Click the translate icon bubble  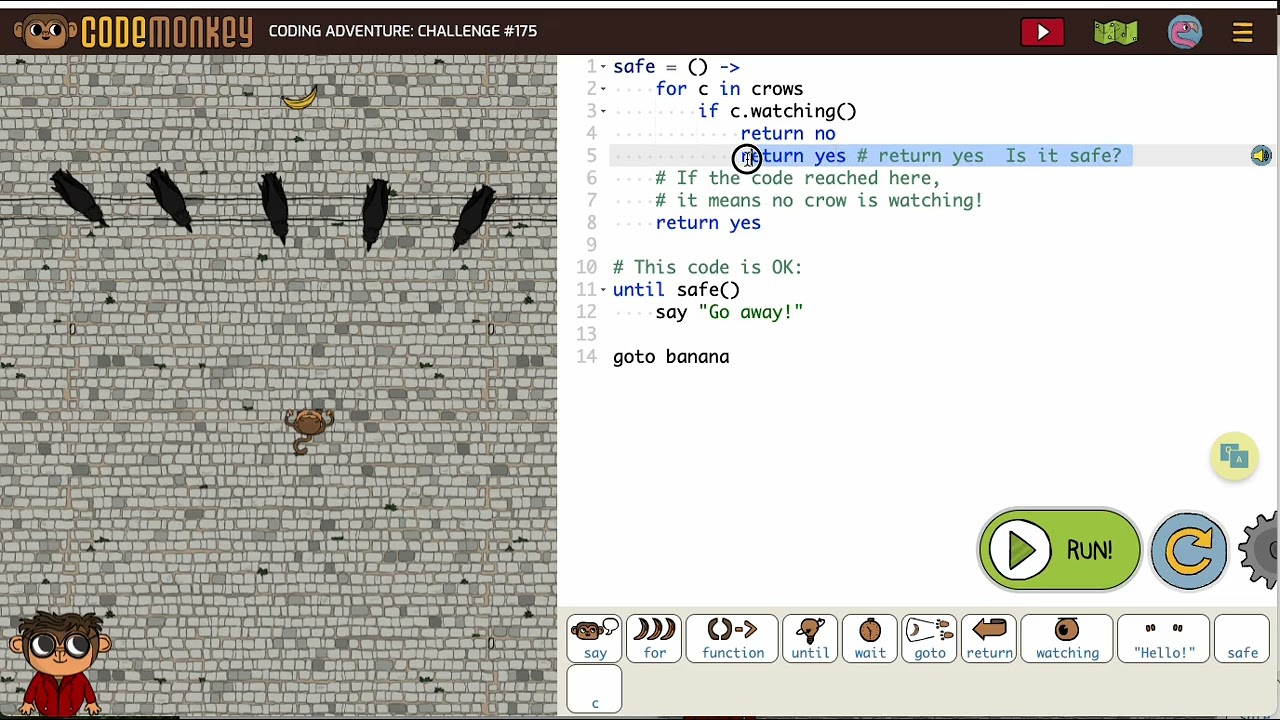(x=1234, y=457)
